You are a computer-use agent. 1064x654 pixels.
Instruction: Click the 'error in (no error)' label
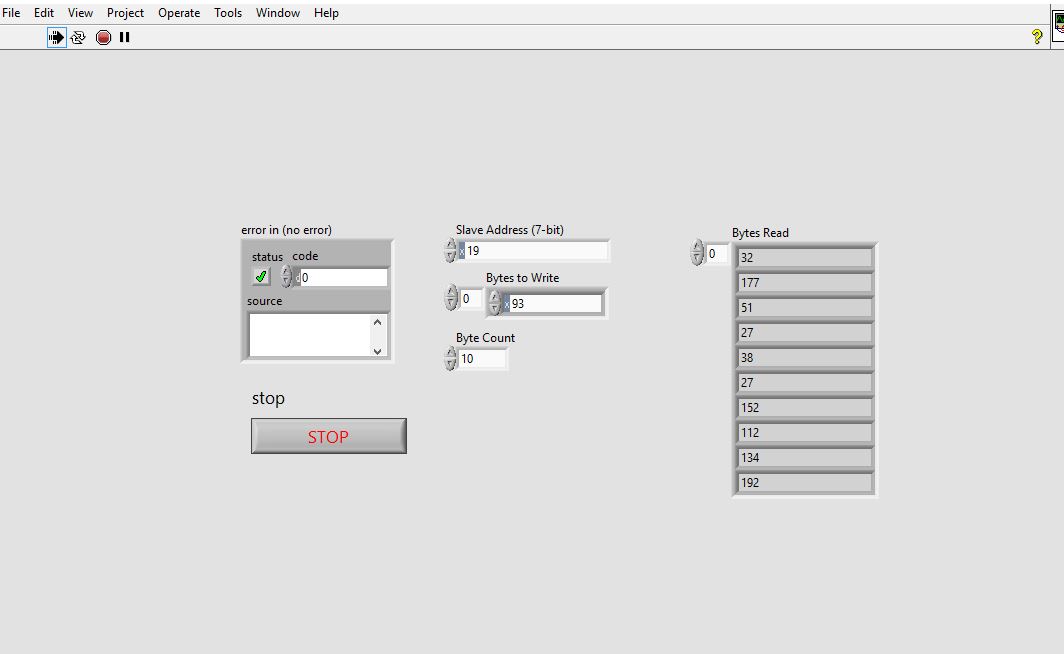(286, 230)
